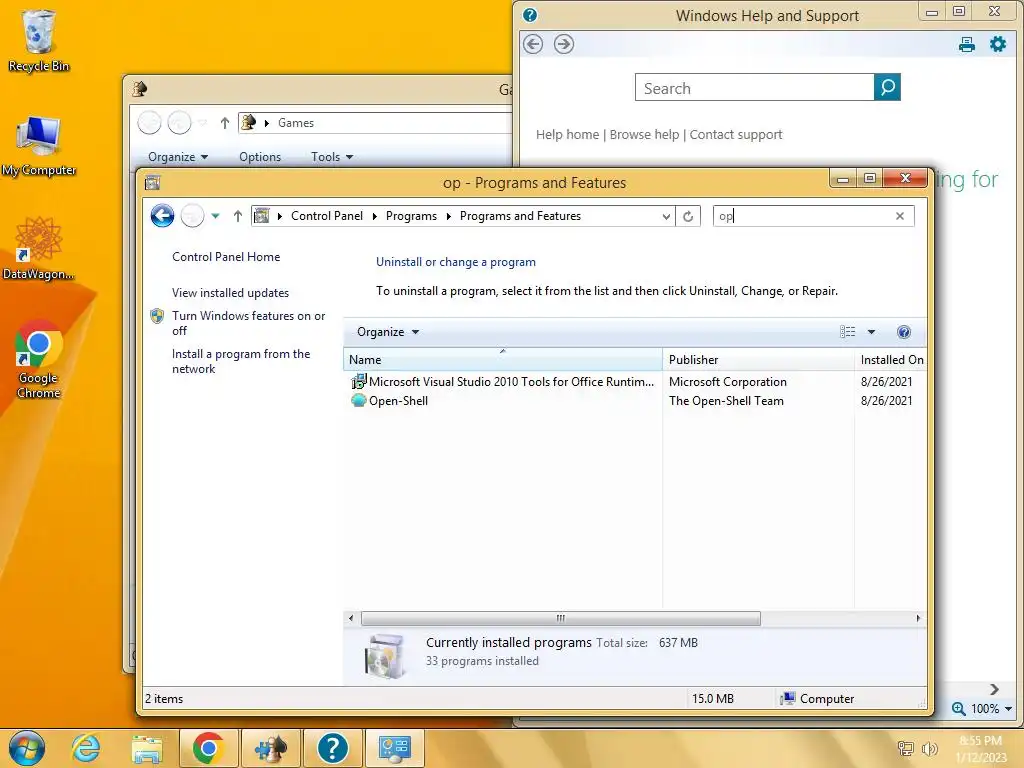Open Control Panel Home link
The image size is (1024, 768).
pyautogui.click(x=226, y=257)
